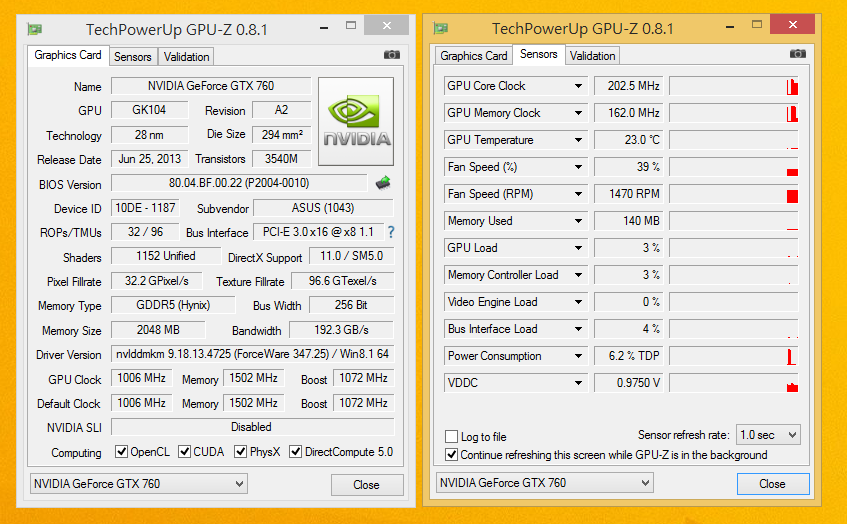The height and width of the screenshot is (524, 847).
Task: Click the GPU Core Clock history graph
Action: pyautogui.click(x=734, y=86)
